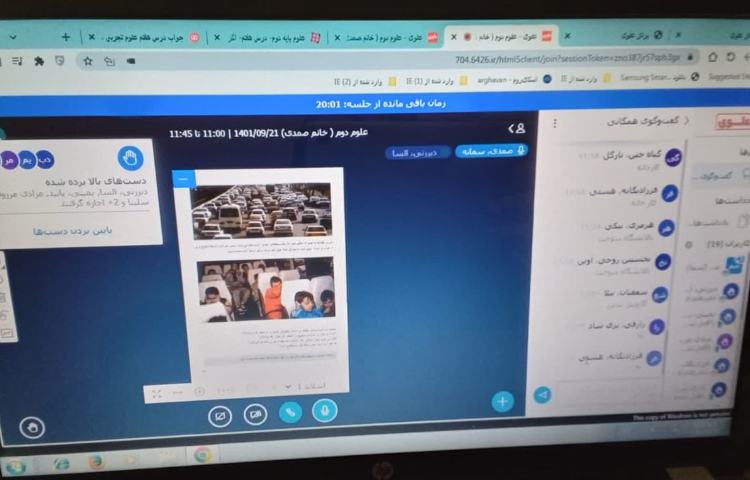Click the talking indicator صمدی سمانه
The width and height of the screenshot is (750, 480).
491,151
